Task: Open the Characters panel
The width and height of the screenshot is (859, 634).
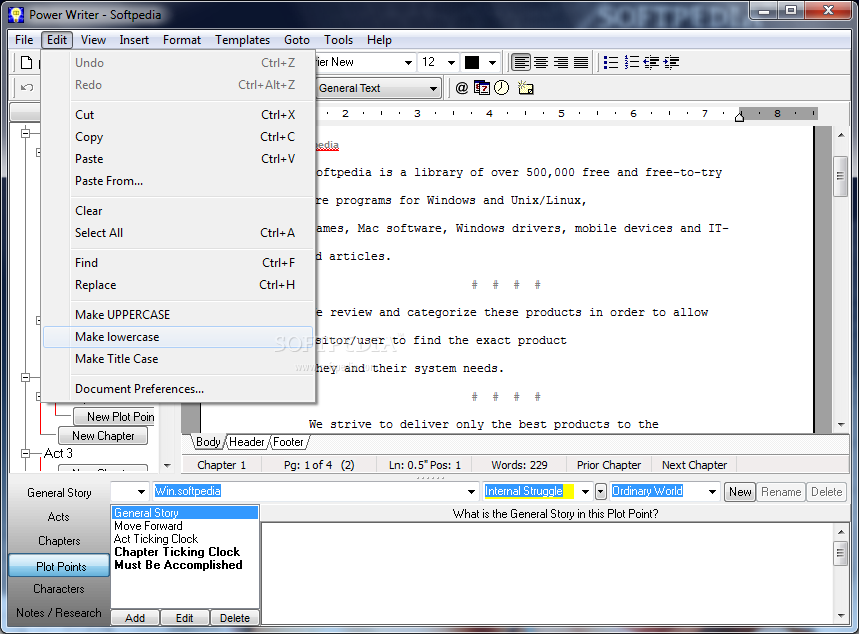Action: (59, 589)
